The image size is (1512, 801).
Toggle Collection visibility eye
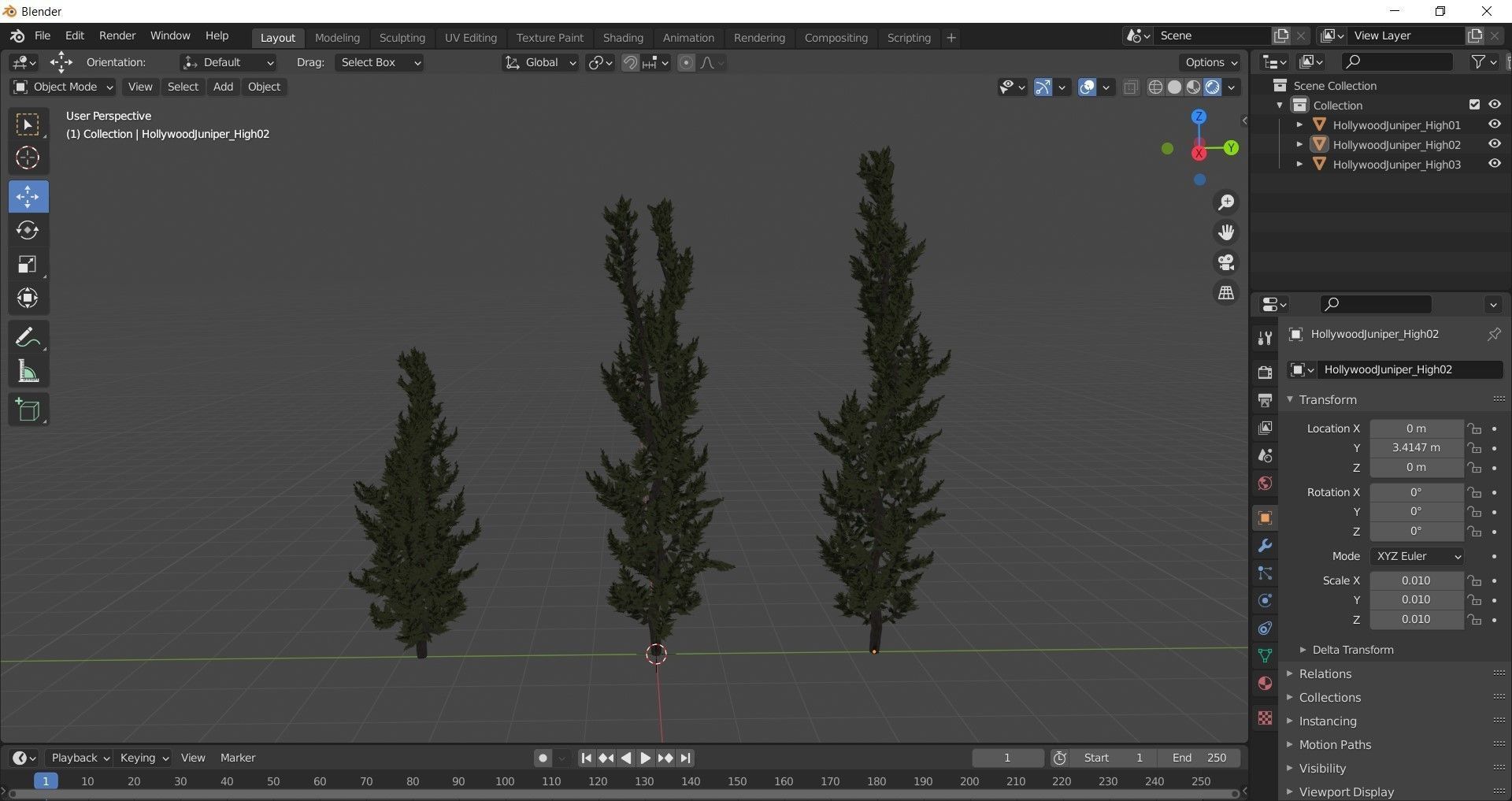(x=1494, y=105)
